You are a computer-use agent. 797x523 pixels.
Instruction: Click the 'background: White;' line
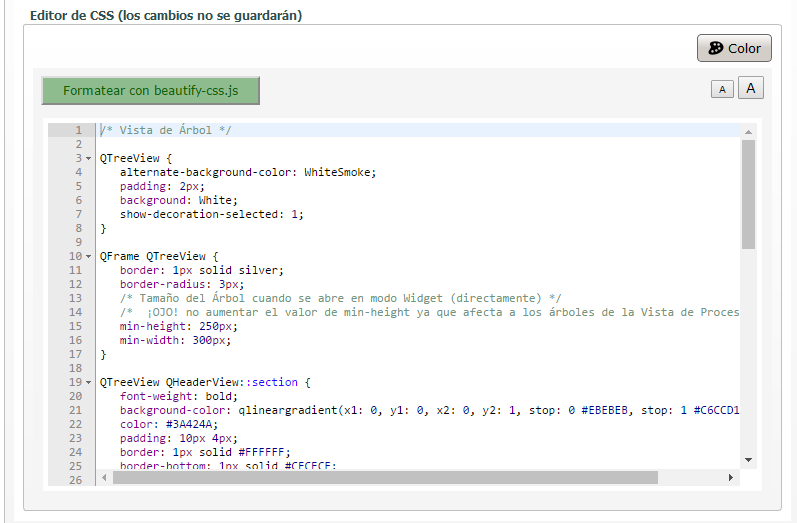click(x=178, y=200)
